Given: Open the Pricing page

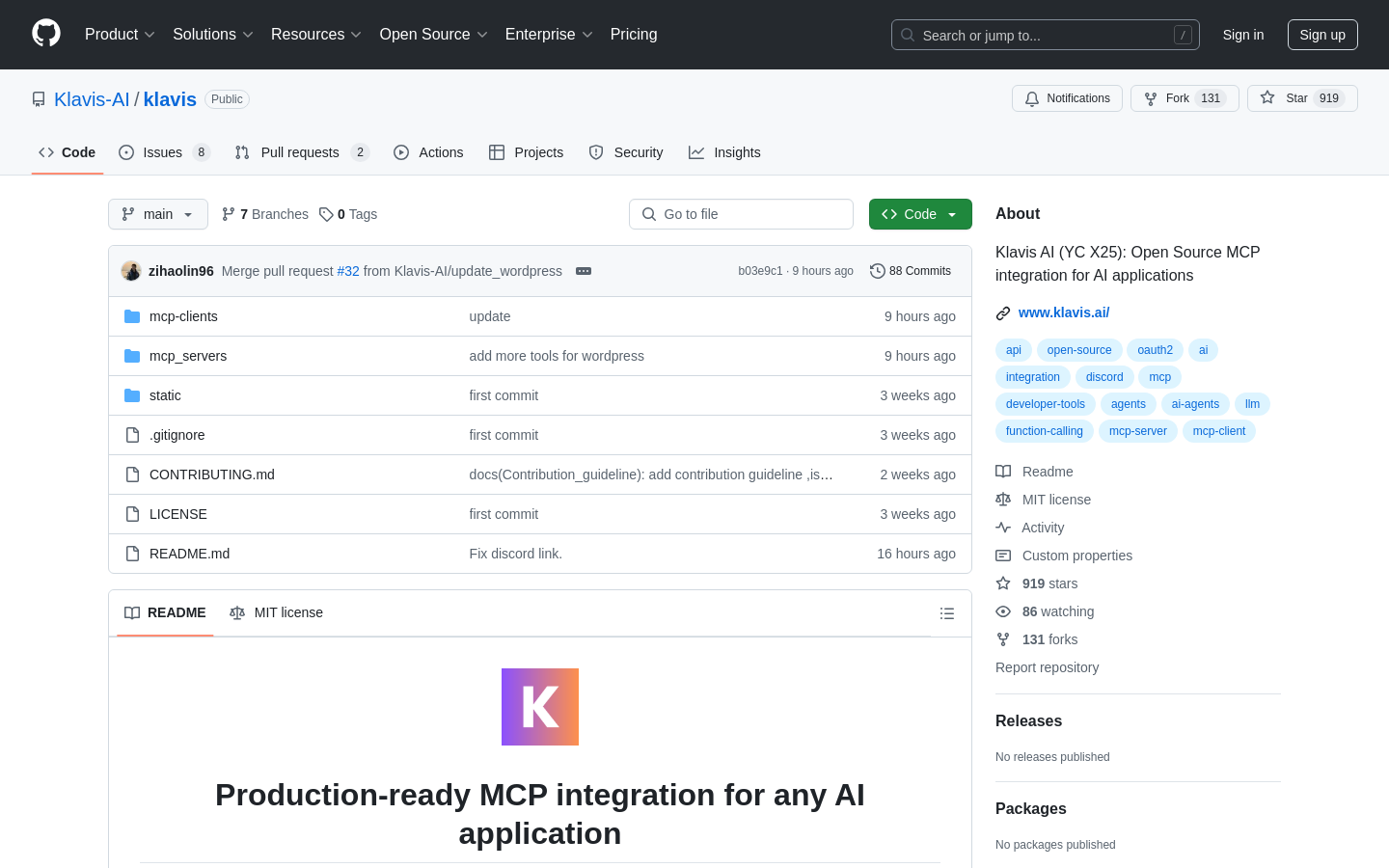Looking at the screenshot, I should point(634,35).
